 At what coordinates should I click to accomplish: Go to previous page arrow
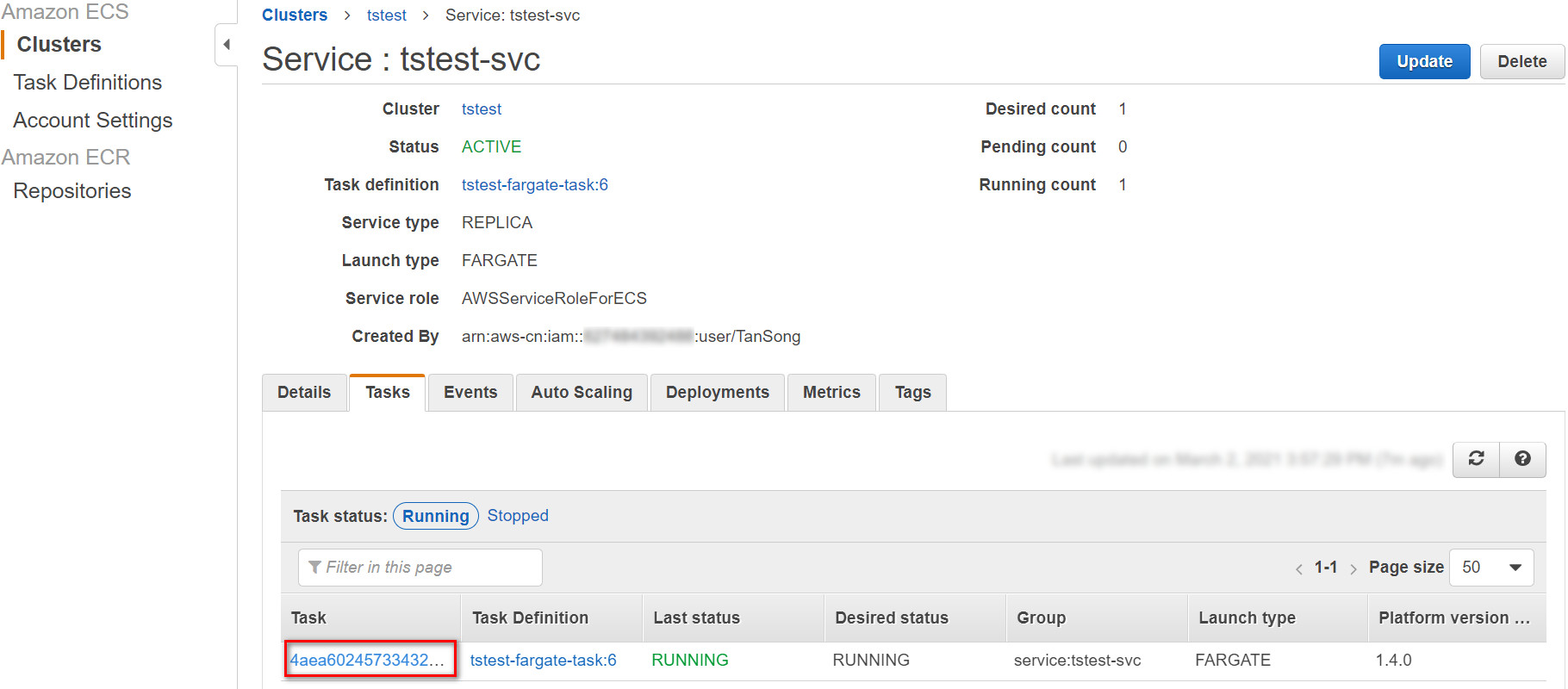click(x=1299, y=568)
